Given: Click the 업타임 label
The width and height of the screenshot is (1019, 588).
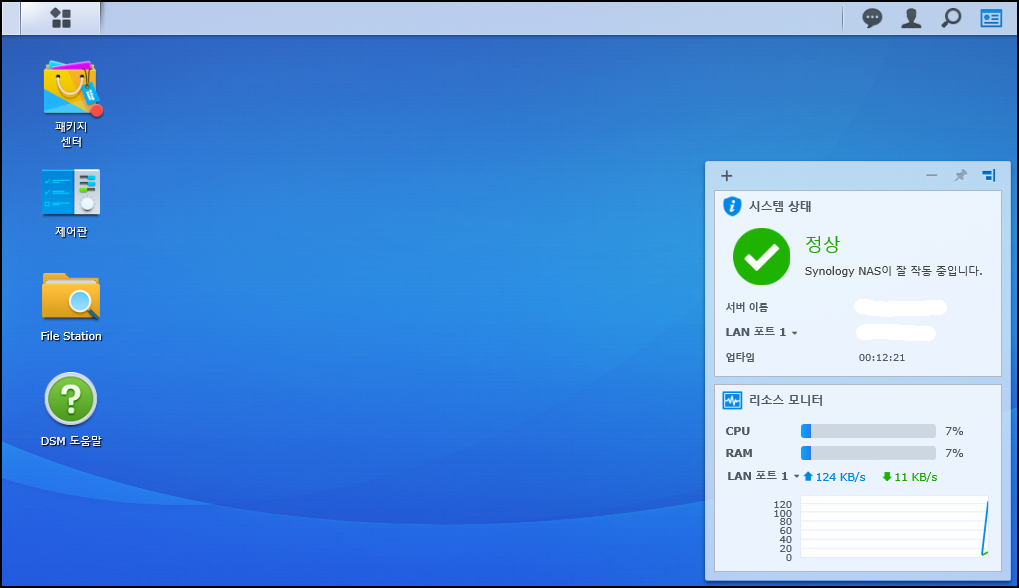Looking at the screenshot, I should [x=740, y=357].
